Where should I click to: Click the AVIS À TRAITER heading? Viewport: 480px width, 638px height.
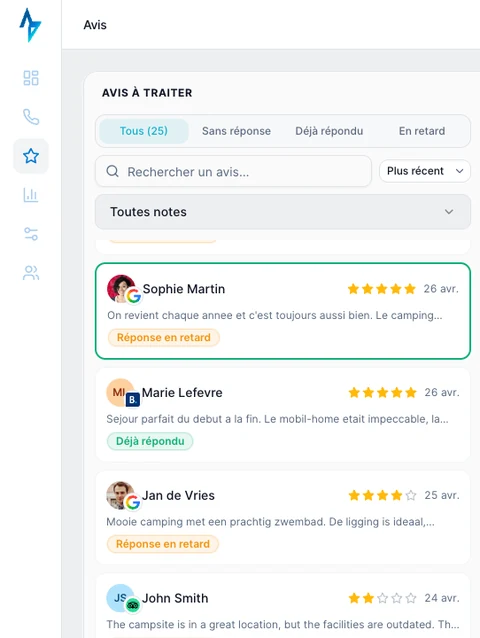click(147, 93)
